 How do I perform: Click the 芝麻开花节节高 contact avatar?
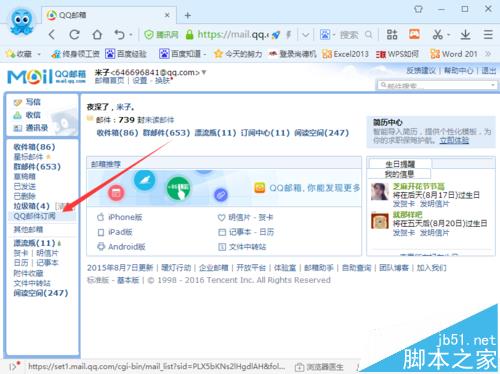[x=380, y=191]
